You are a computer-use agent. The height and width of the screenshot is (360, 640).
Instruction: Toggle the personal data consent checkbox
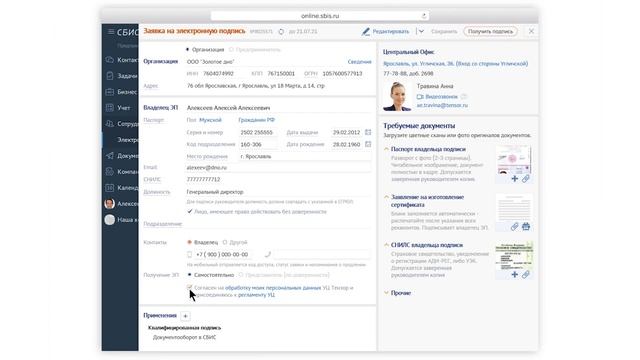[189, 287]
